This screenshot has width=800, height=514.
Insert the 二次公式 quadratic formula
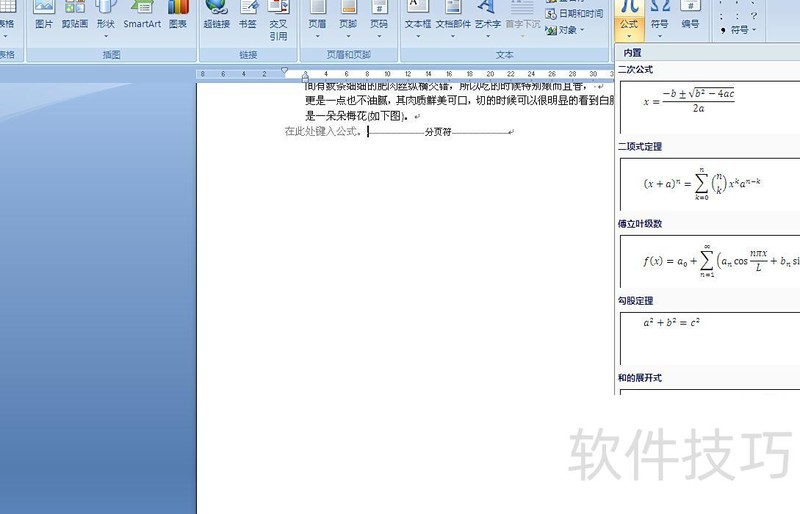point(710,107)
